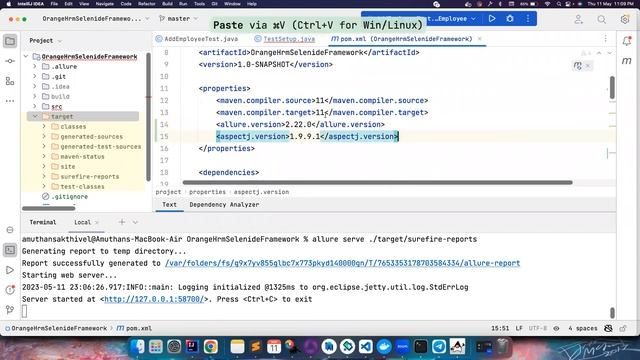Open Finder from the Dock
Viewport: 640px width, 360px height.
click(138, 347)
